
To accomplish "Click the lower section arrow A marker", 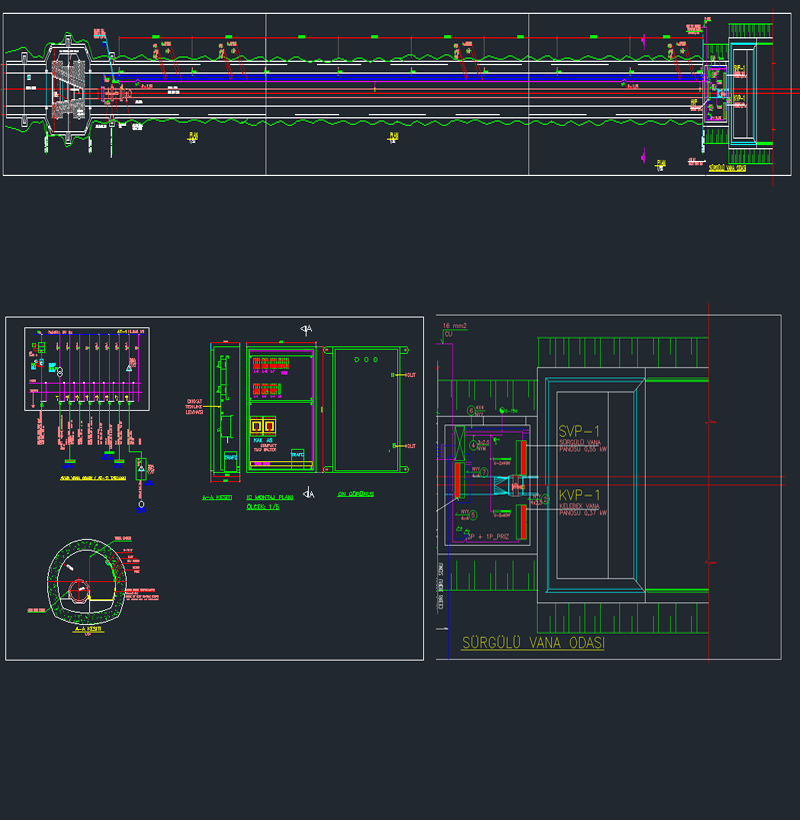I will [x=309, y=493].
